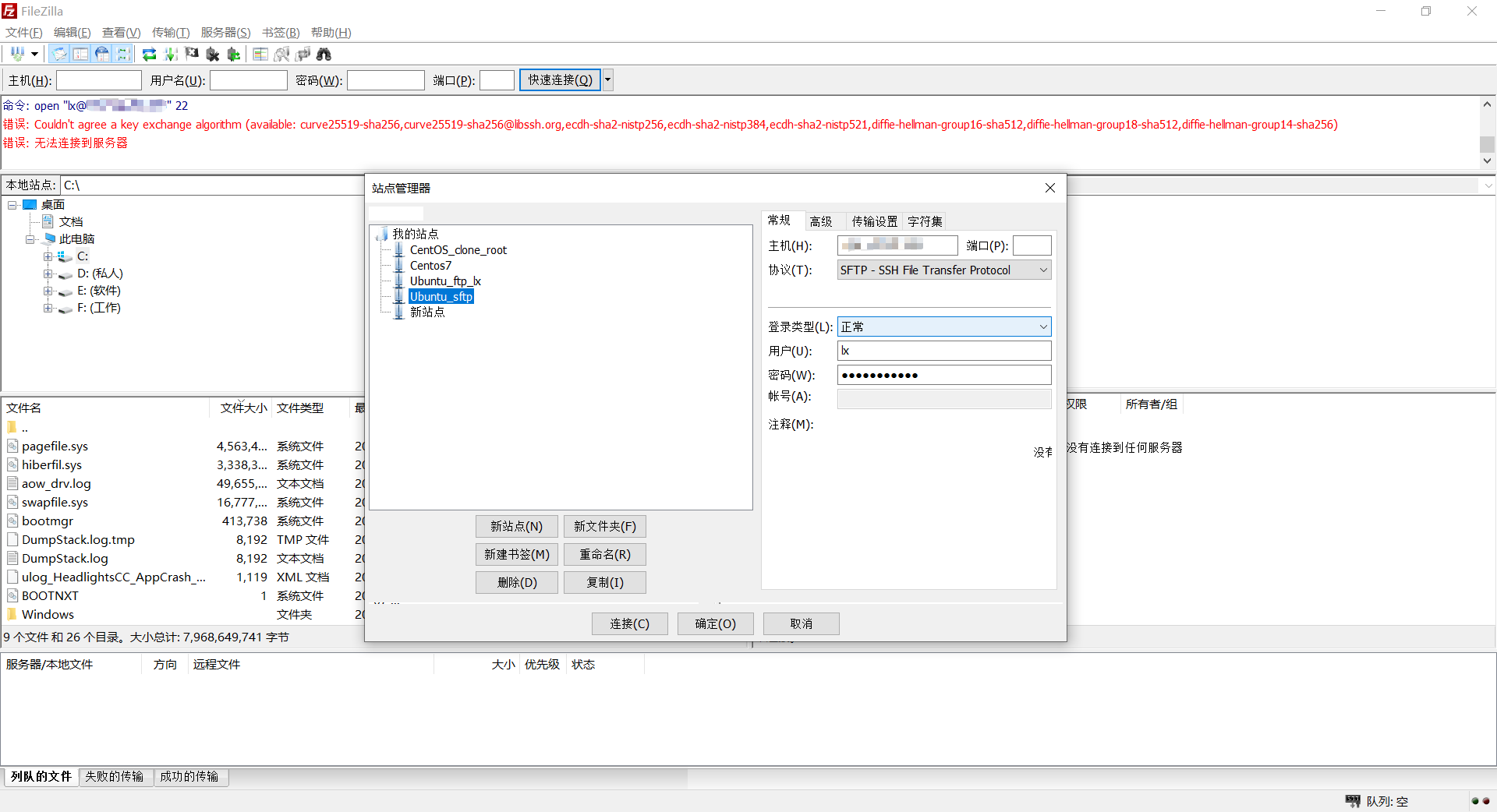This screenshot has height=812, width=1497.
Task: Toggle directory comparison icon
Action: click(281, 54)
